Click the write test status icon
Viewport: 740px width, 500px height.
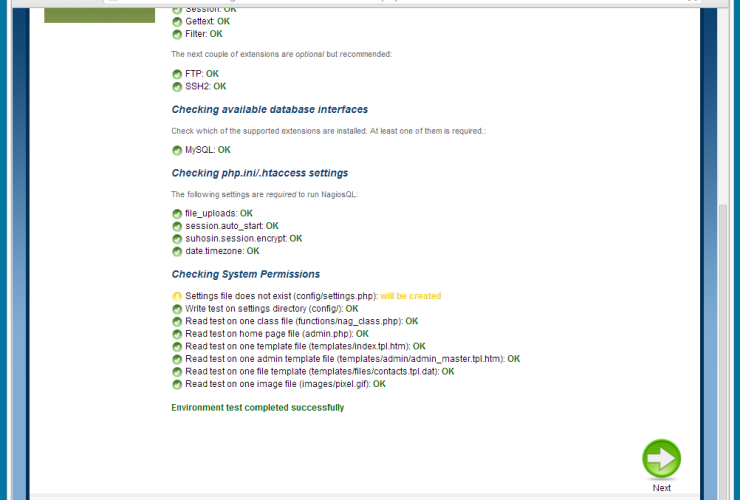177,309
